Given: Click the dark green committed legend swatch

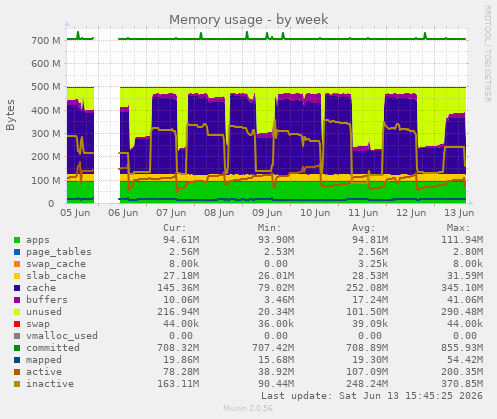Looking at the screenshot, I should point(17,348).
